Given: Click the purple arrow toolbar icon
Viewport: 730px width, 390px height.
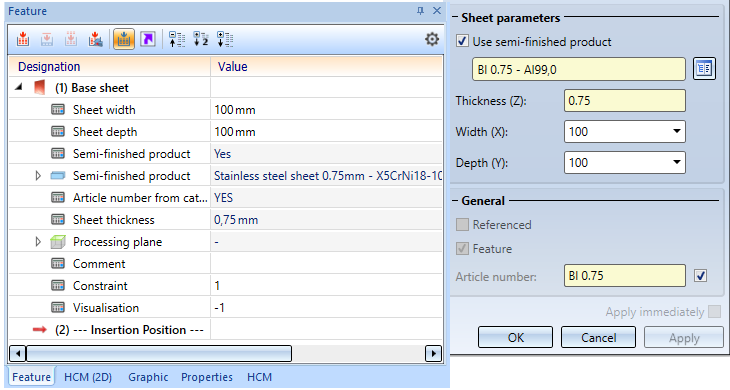Looking at the screenshot, I should [148, 40].
